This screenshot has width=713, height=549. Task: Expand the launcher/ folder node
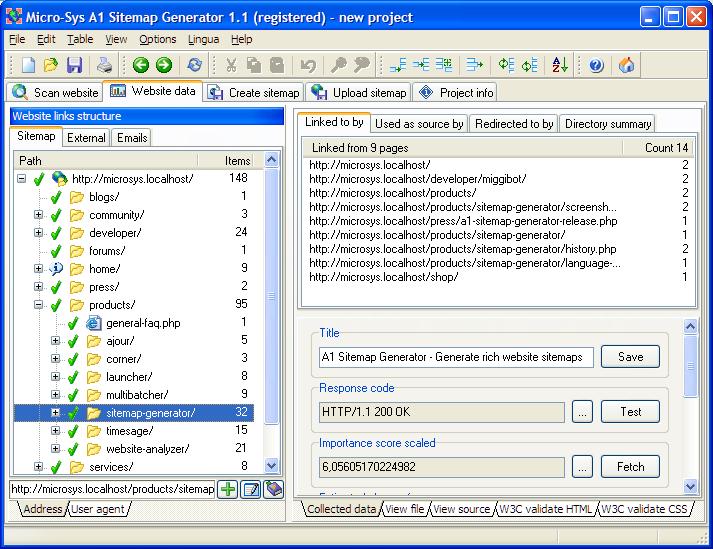[x=55, y=376]
